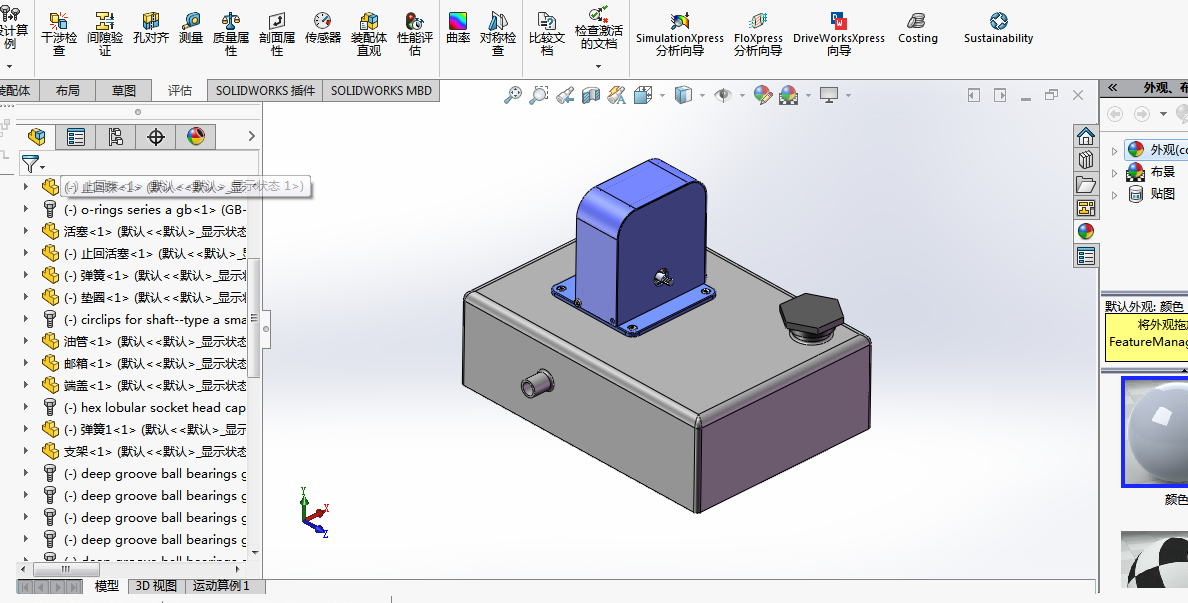This screenshot has width=1188, height=603.
Task: Show more manager tabs chevron arrow
Action: click(252, 136)
